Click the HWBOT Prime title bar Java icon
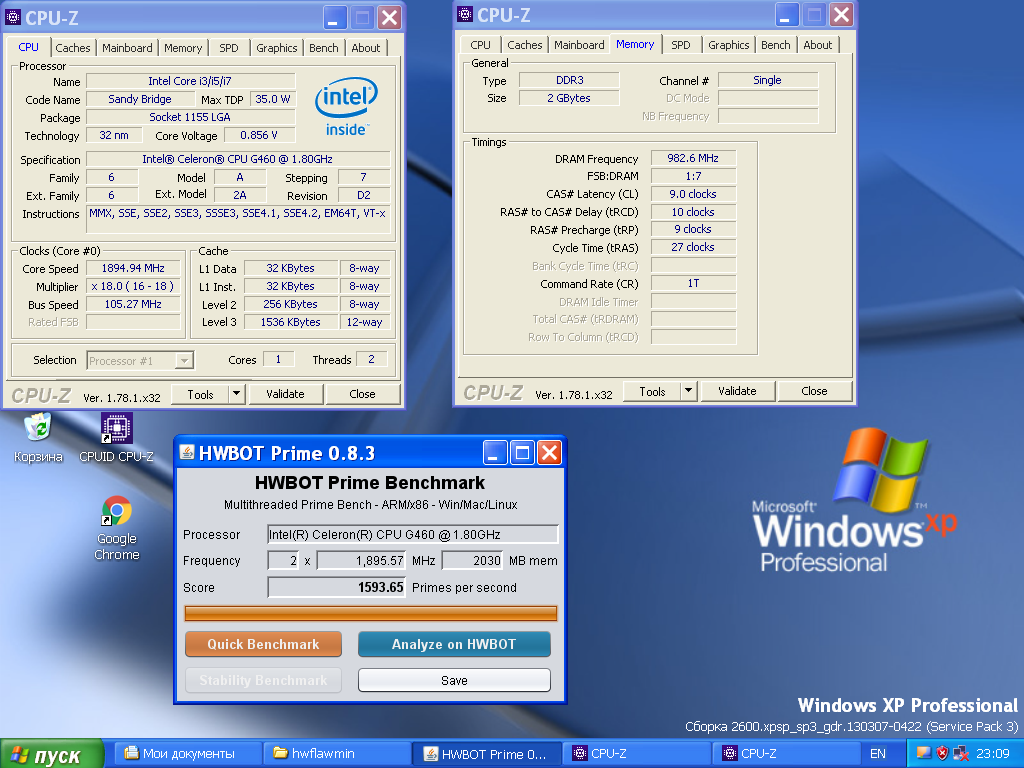Screen dimensions: 1024x768 coord(187,452)
